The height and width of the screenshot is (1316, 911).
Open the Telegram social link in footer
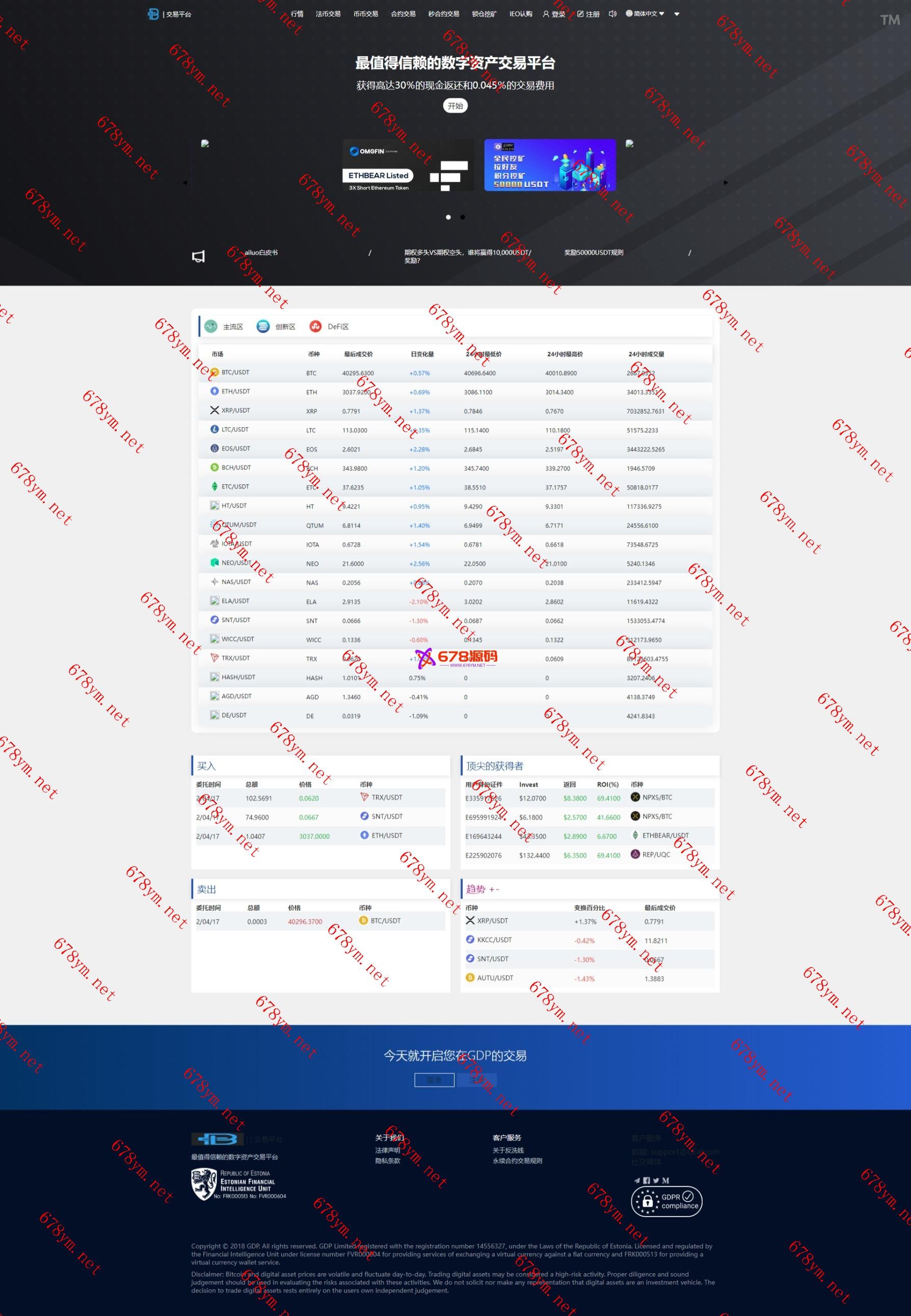point(637,1180)
